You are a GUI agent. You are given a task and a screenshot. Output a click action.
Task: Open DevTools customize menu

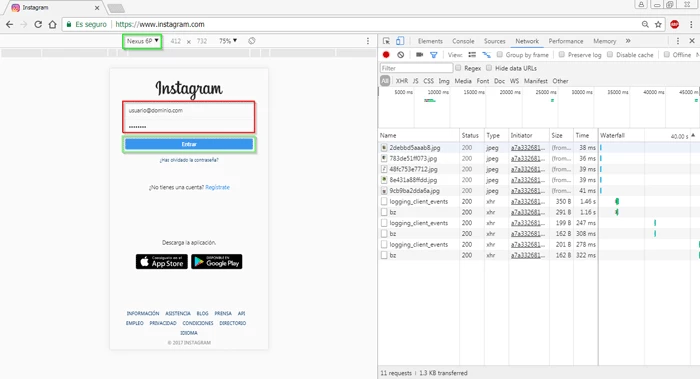pyautogui.click(x=678, y=41)
